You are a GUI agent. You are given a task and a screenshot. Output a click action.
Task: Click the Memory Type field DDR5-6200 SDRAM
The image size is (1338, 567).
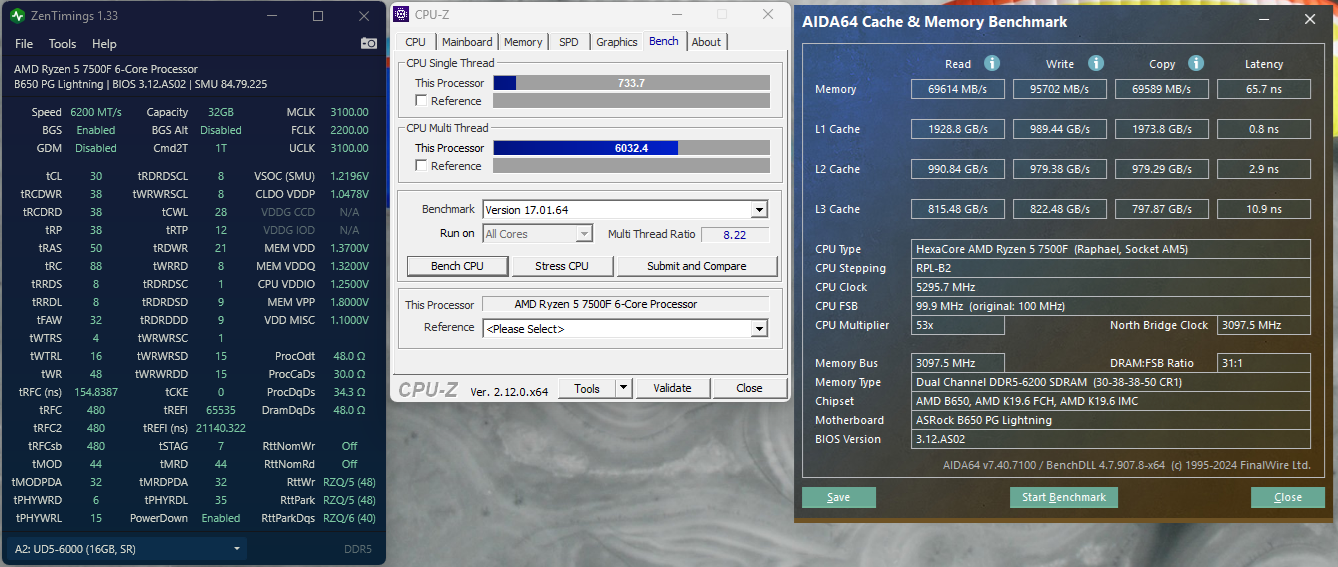(x=1111, y=382)
